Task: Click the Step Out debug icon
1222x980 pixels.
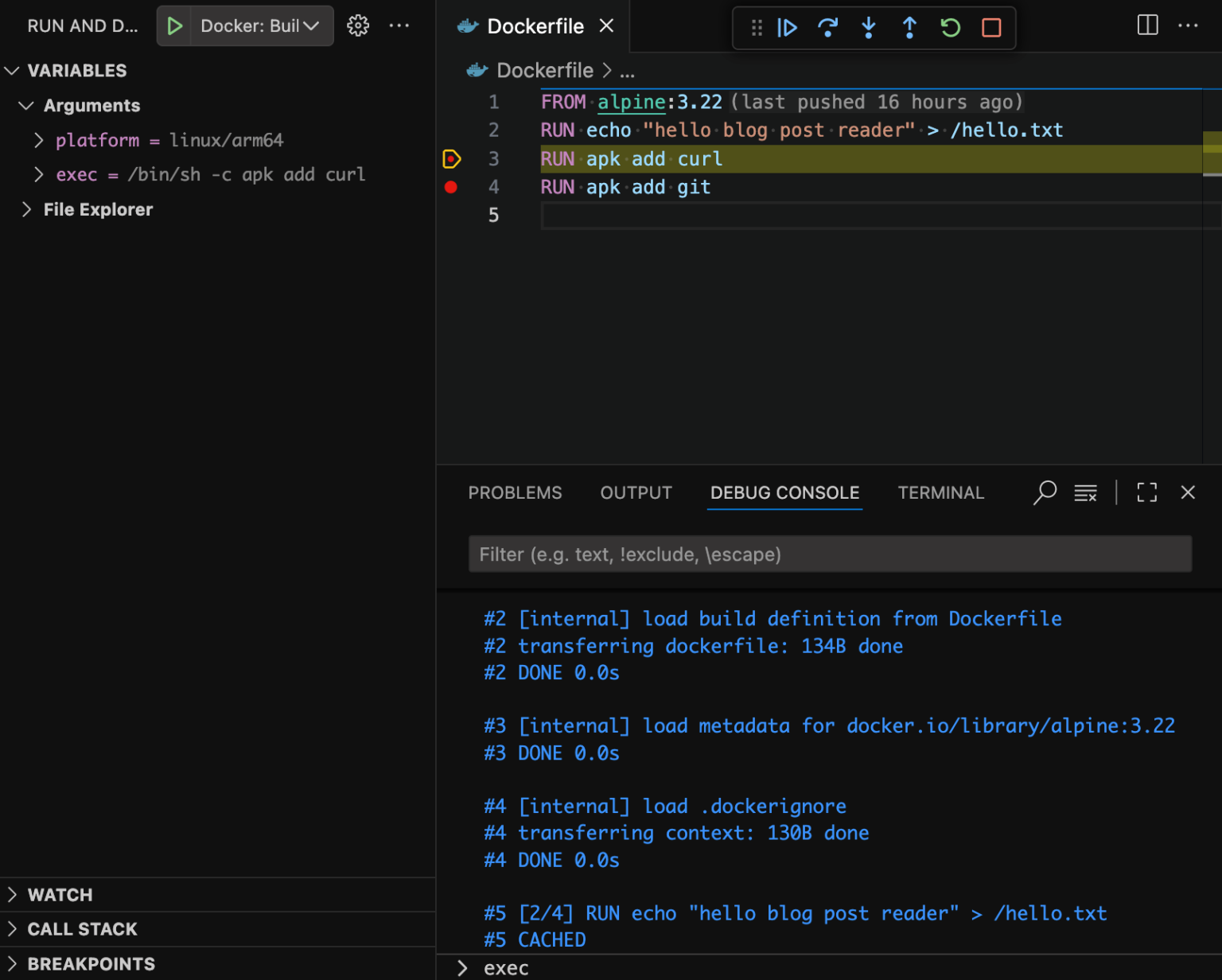Action: [x=909, y=27]
